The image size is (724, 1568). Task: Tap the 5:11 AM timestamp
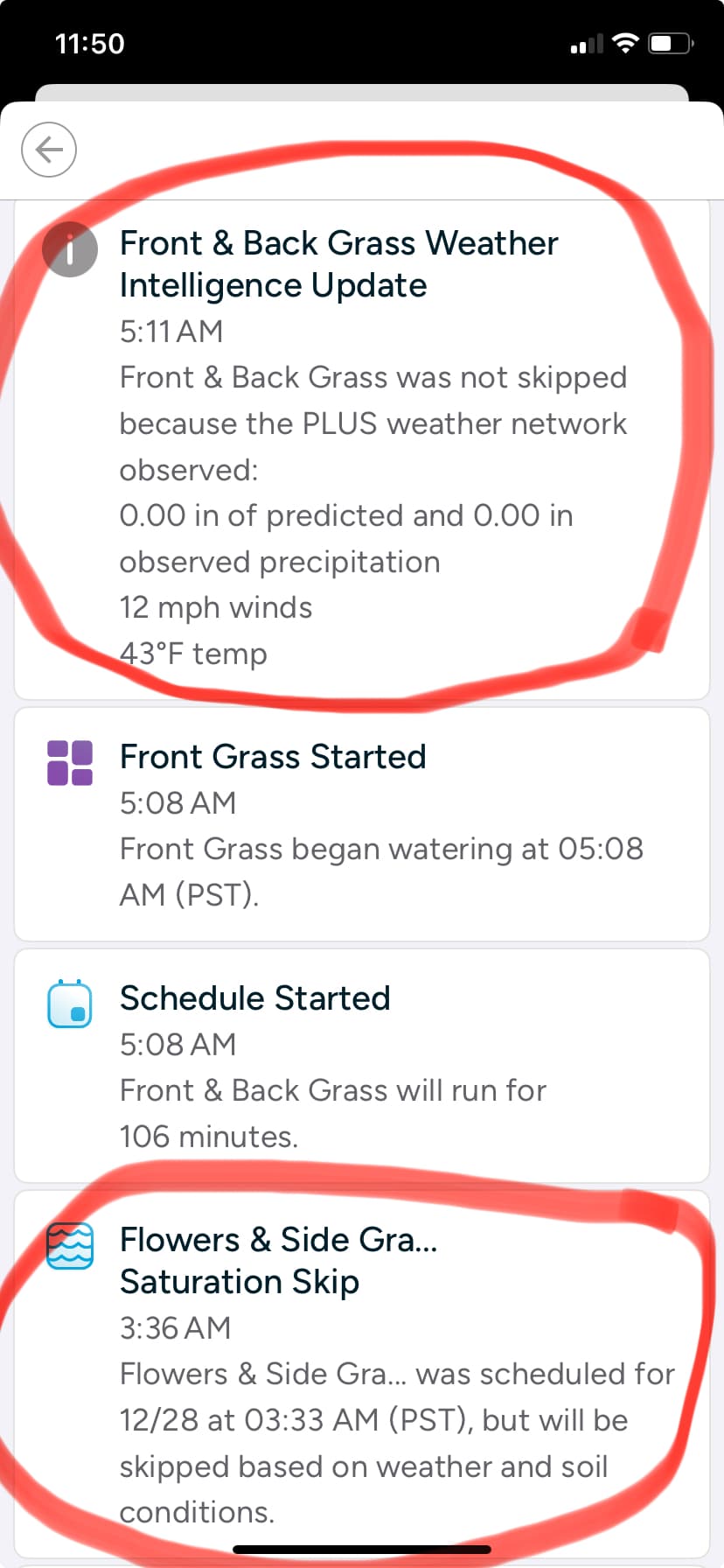(171, 332)
